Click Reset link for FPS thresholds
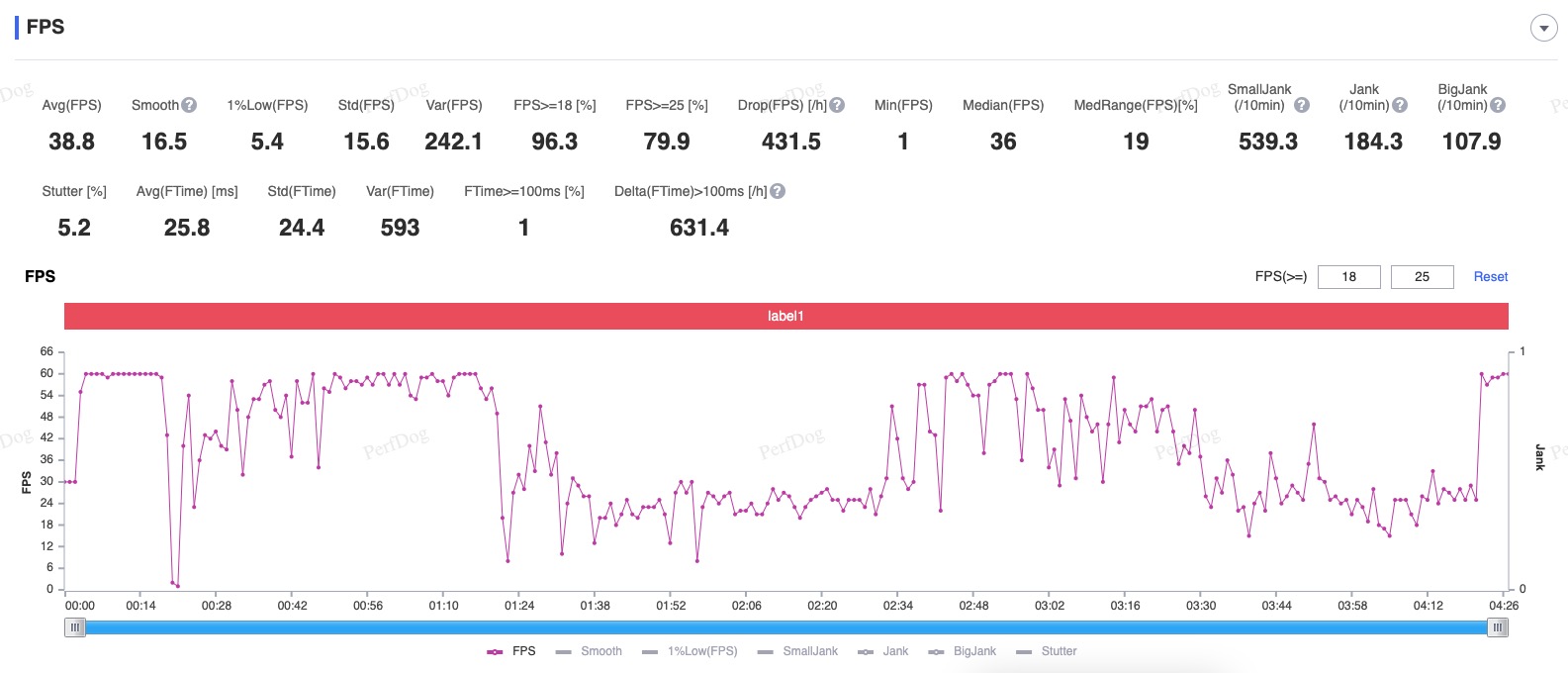 tap(1490, 277)
